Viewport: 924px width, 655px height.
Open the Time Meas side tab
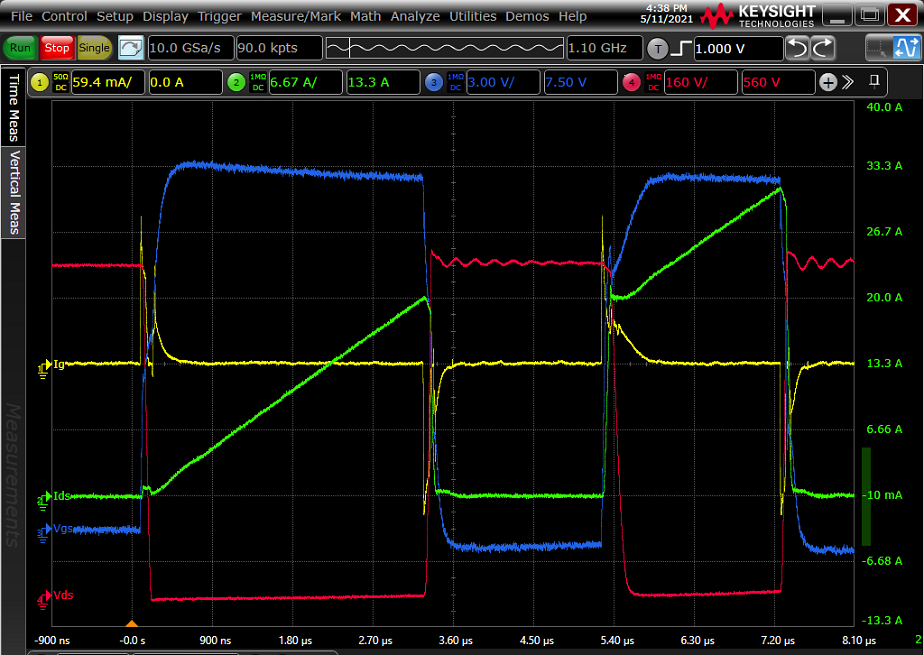coord(14,108)
